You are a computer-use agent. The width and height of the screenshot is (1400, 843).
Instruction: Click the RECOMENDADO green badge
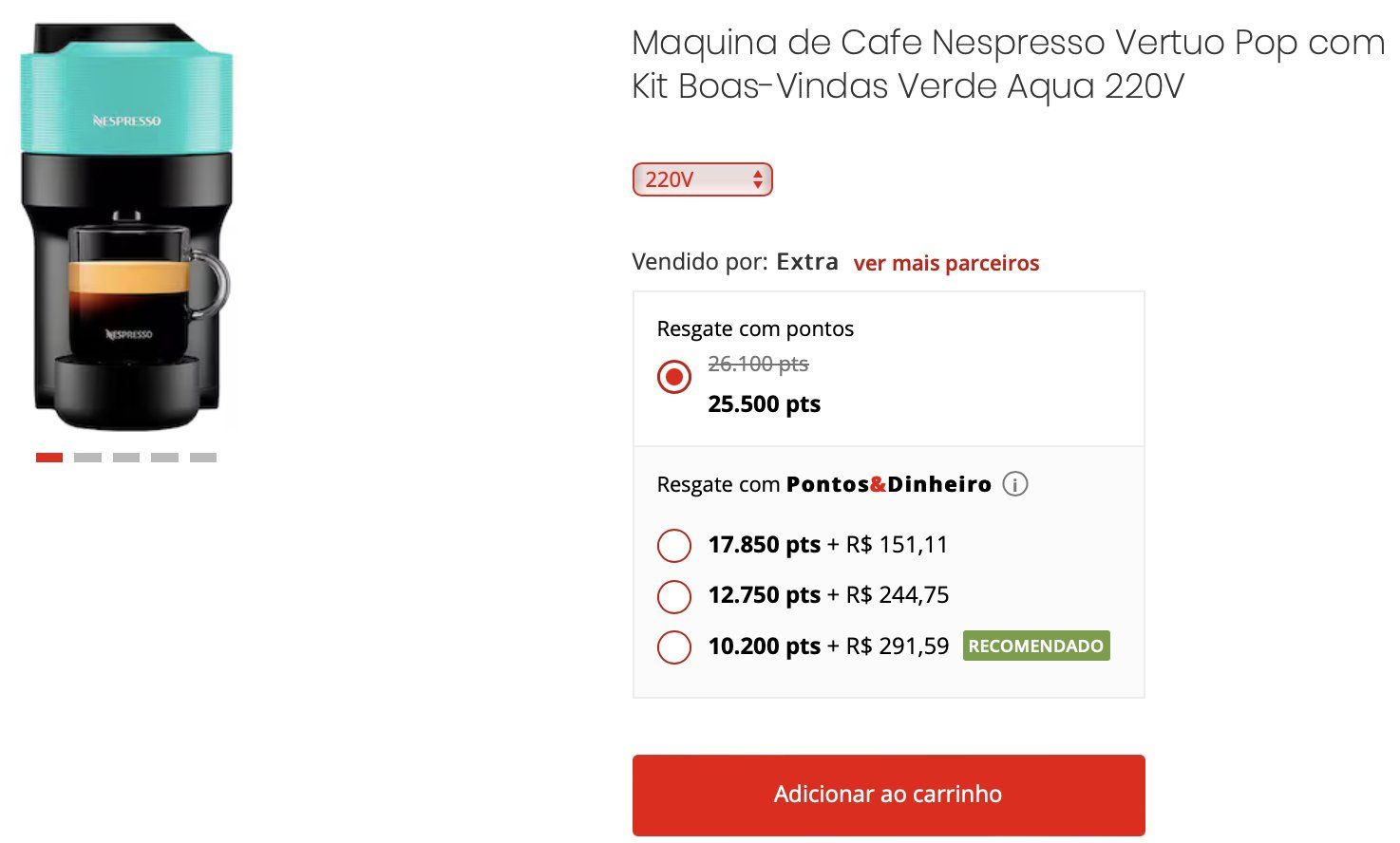pyautogui.click(x=1035, y=646)
